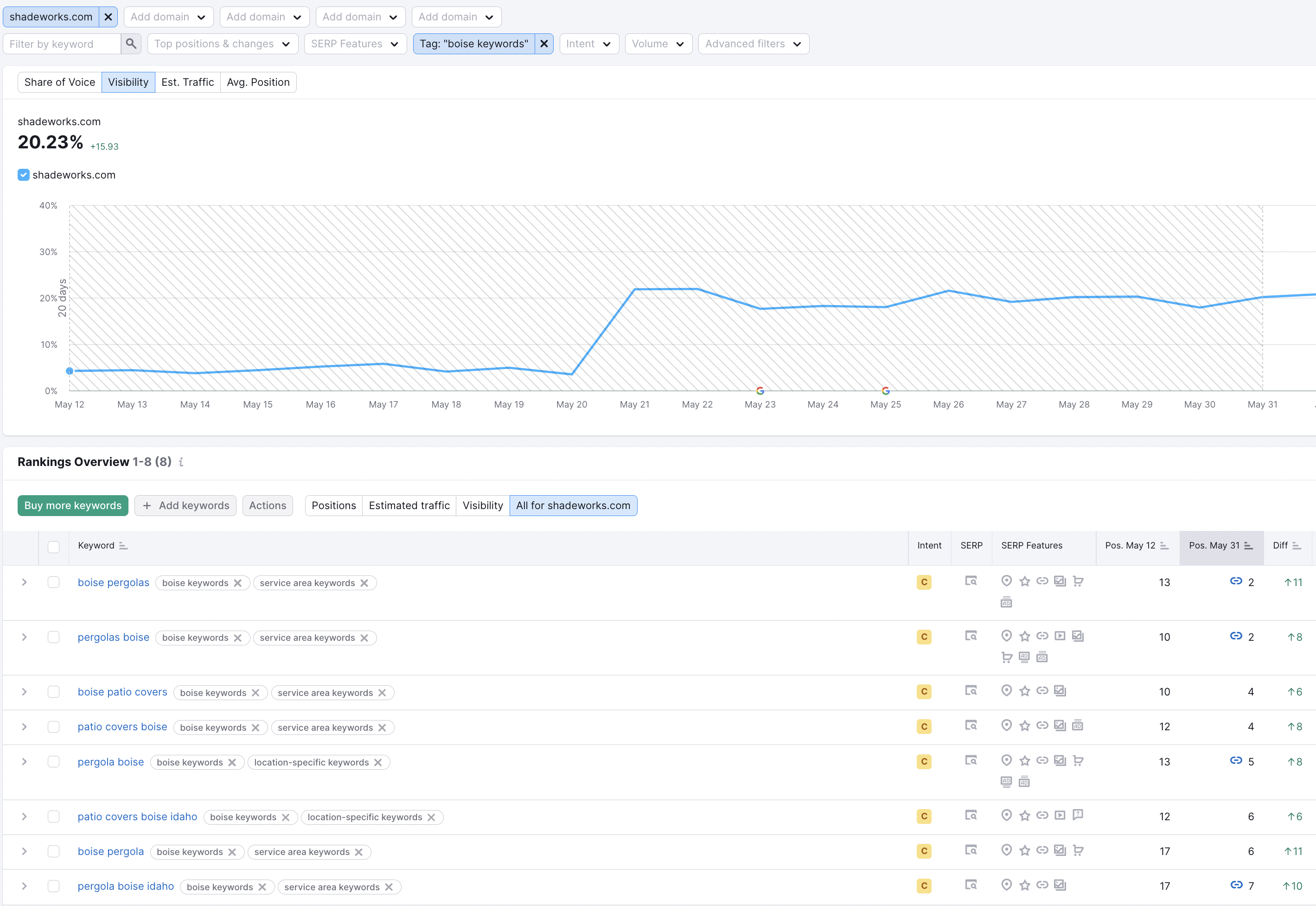Open SERP view for pergolas boise
Image resolution: width=1316 pixels, height=906 pixels.
coord(971,636)
